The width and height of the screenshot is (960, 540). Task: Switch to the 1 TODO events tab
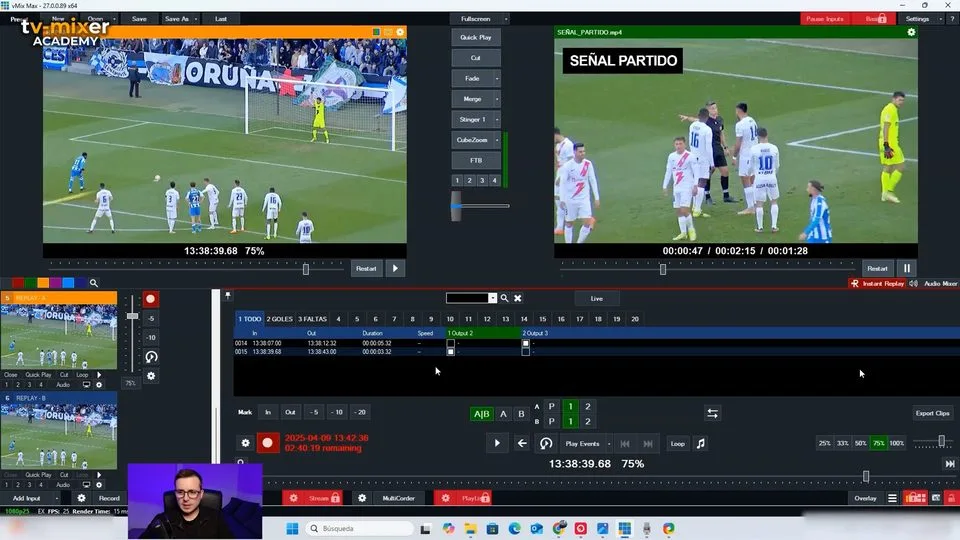[x=249, y=319]
